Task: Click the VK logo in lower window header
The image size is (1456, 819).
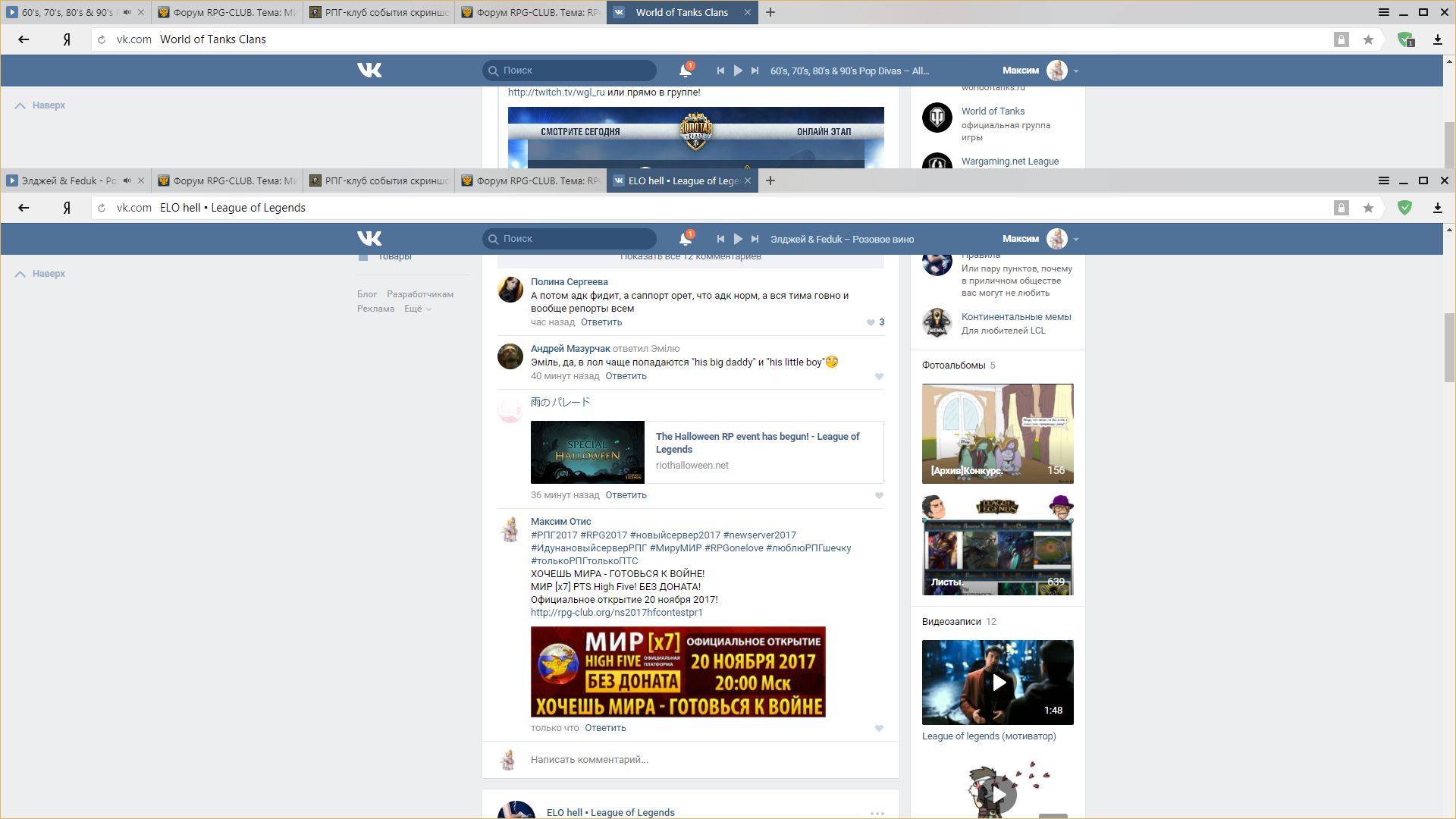Action: (369, 239)
